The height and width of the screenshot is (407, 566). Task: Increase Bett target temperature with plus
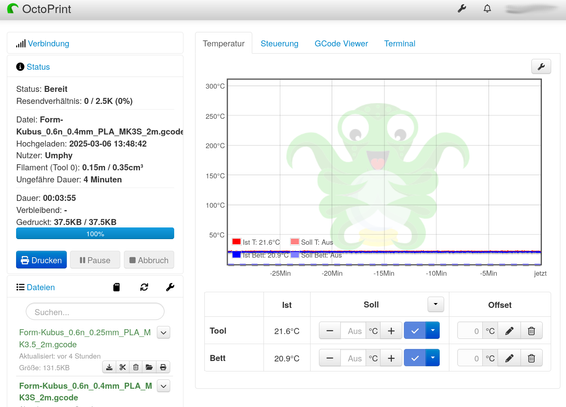[391, 358]
